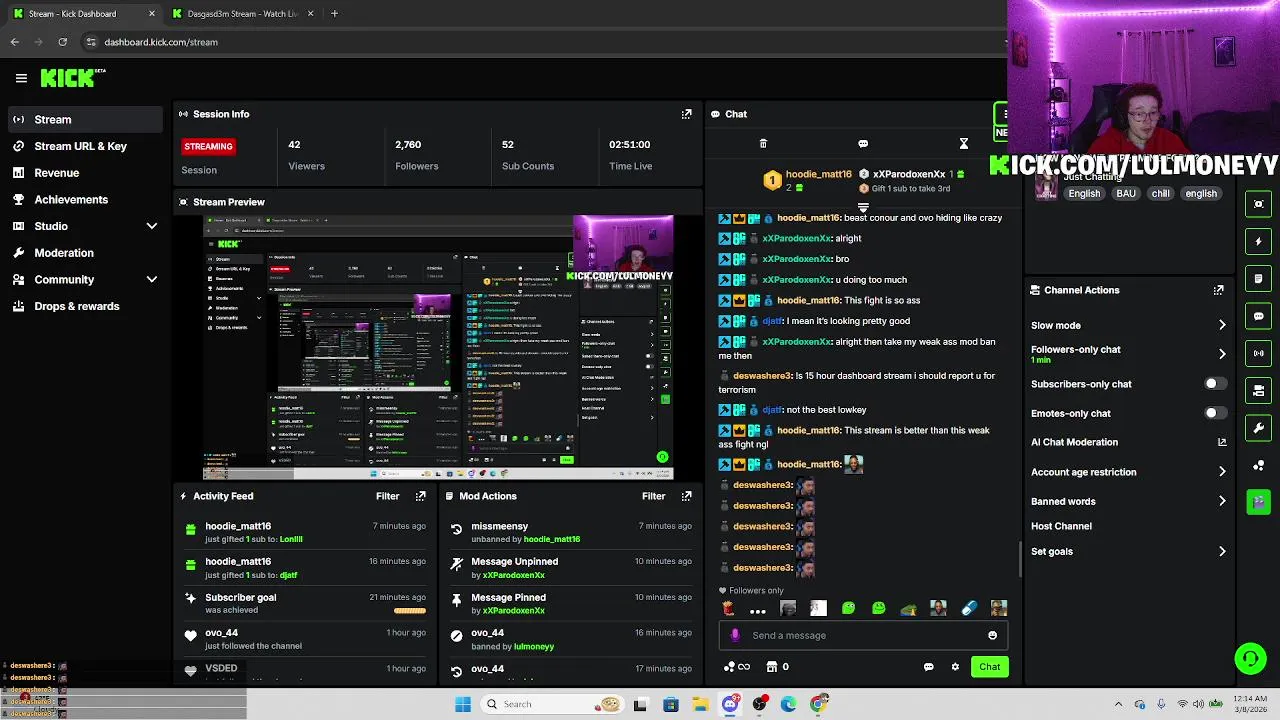
Task: Open Discord from the taskbar
Action: point(730,704)
